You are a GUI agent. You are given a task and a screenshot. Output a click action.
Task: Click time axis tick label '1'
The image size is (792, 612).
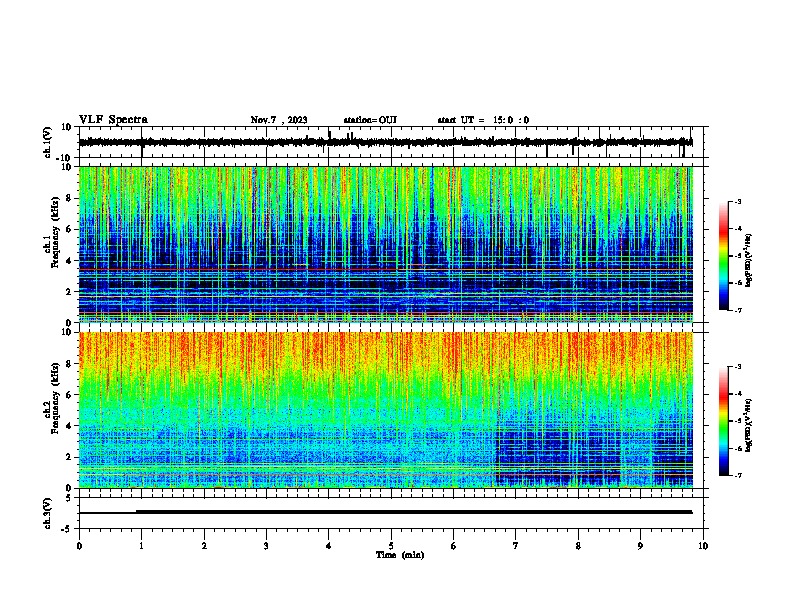(x=141, y=546)
